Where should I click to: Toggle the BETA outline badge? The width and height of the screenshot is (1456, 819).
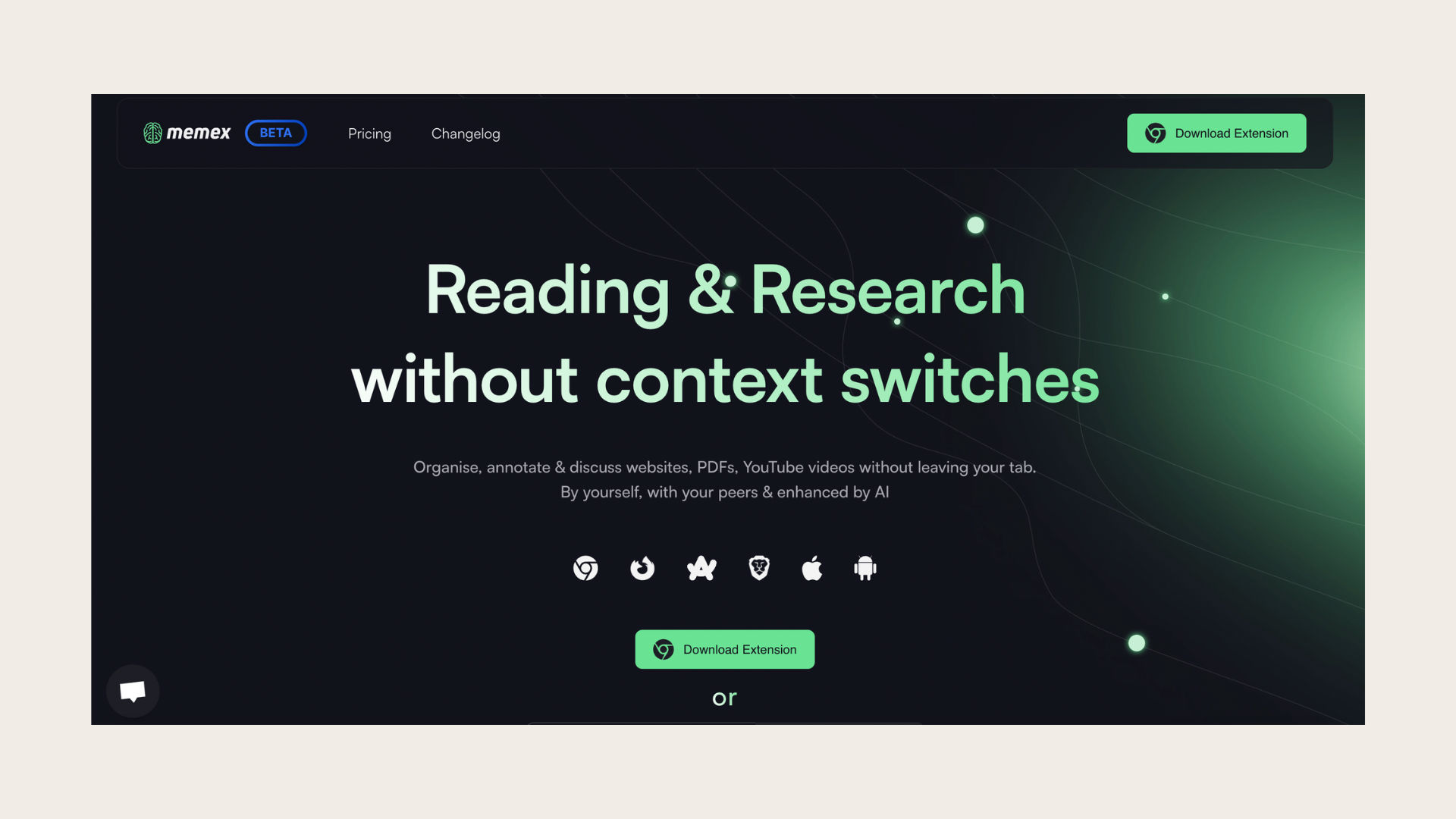coord(275,132)
